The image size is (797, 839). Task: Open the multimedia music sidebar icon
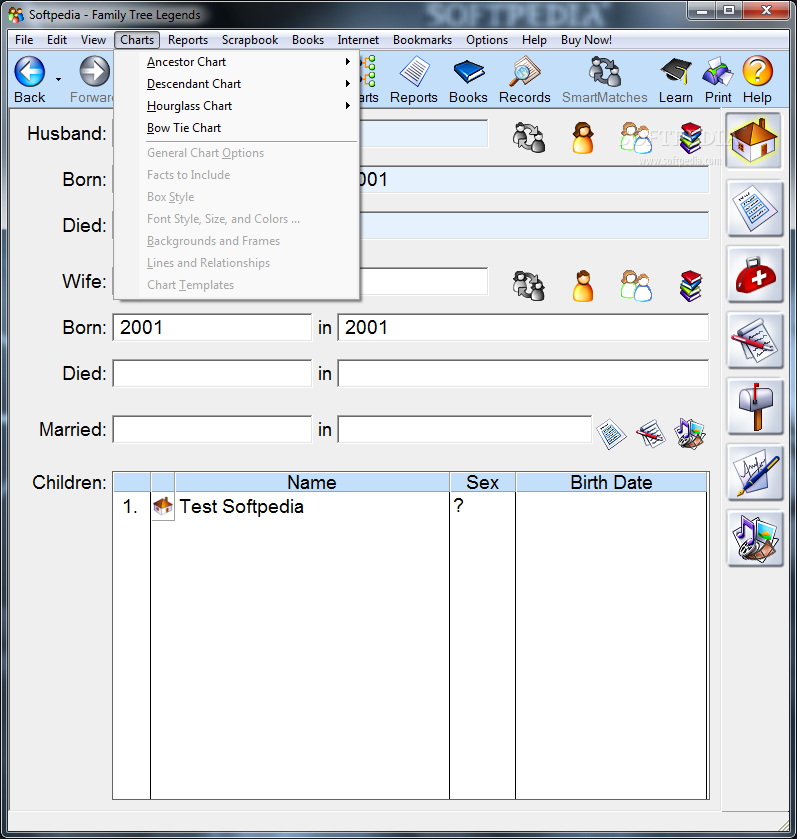click(754, 539)
